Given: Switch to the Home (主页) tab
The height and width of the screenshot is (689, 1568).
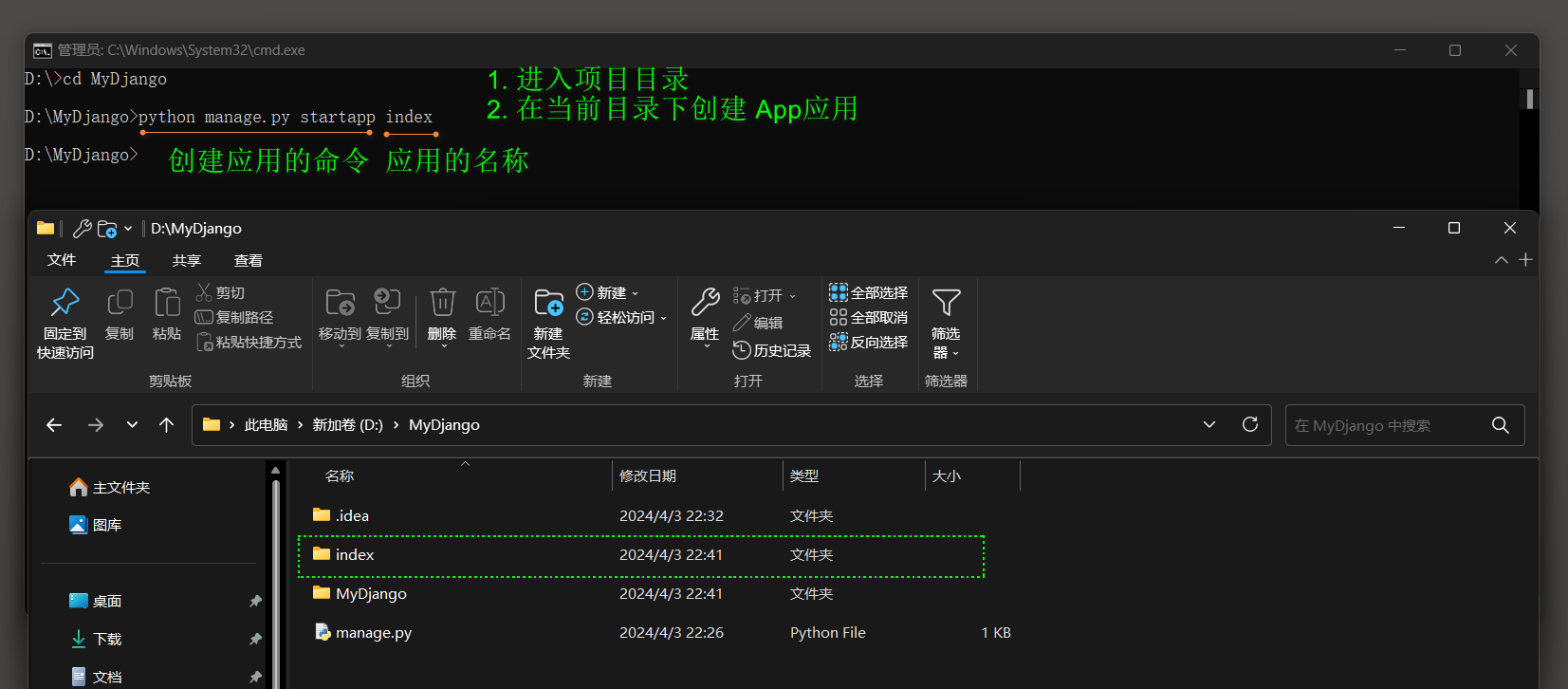Looking at the screenshot, I should coord(125,261).
